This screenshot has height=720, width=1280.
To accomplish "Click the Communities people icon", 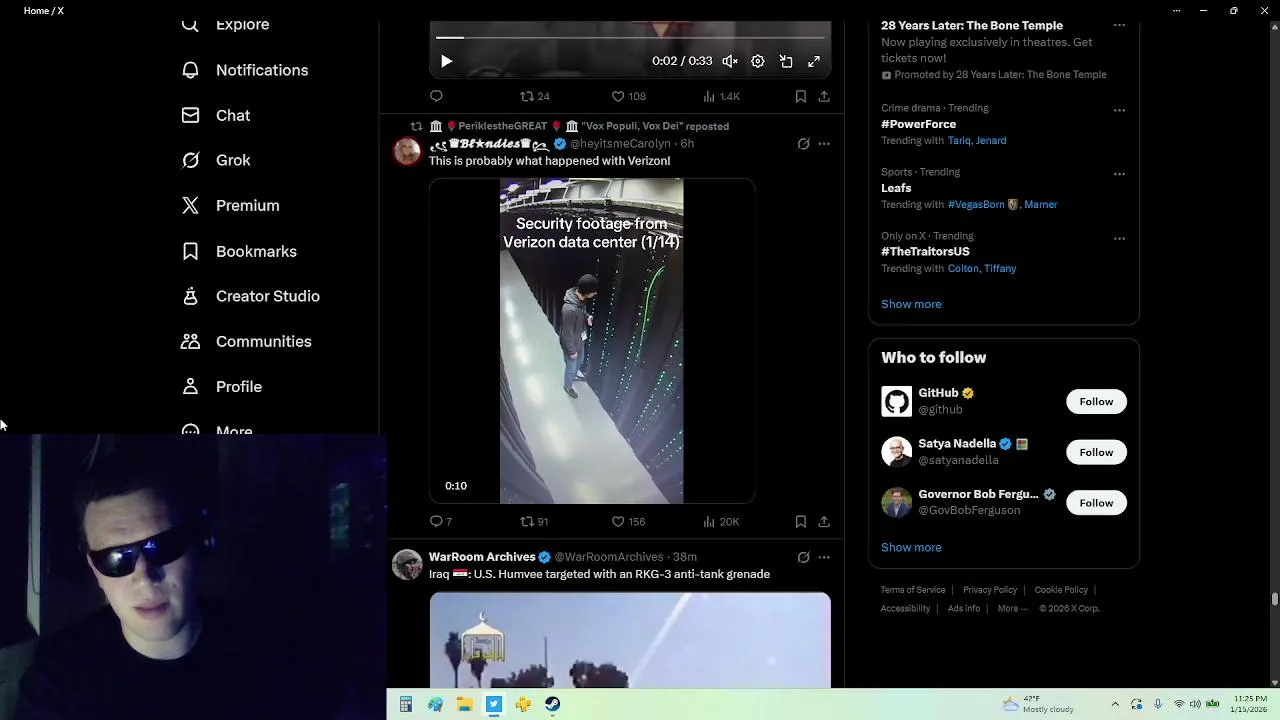I will tap(190, 341).
